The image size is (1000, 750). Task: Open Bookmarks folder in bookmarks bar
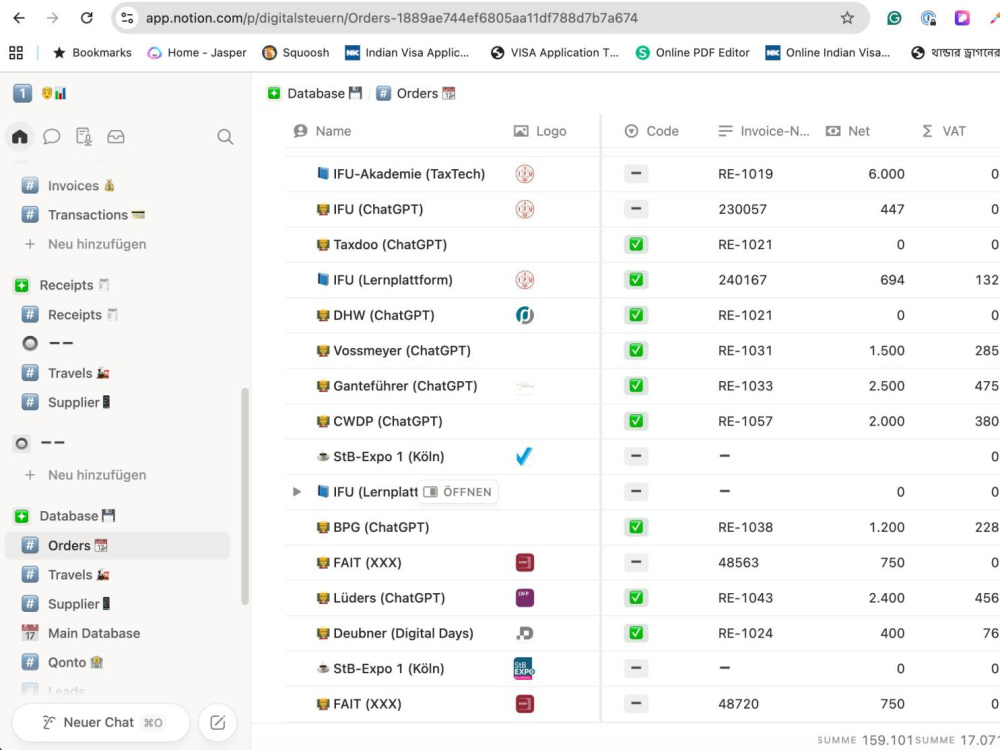coord(92,52)
